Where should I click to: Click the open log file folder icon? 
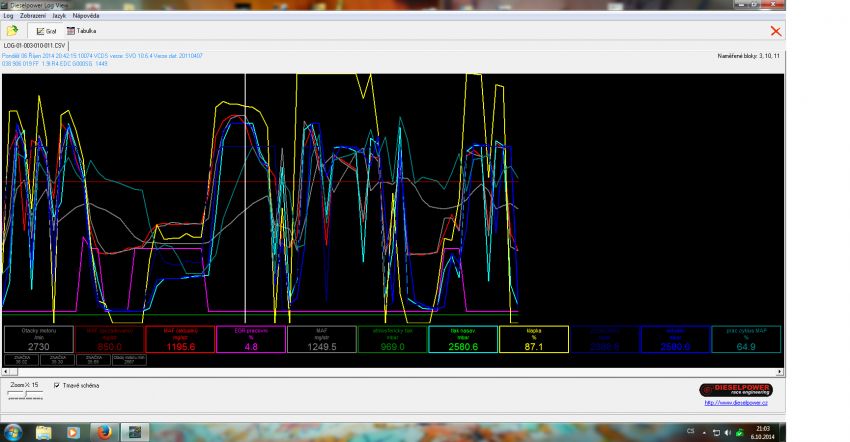(13, 31)
